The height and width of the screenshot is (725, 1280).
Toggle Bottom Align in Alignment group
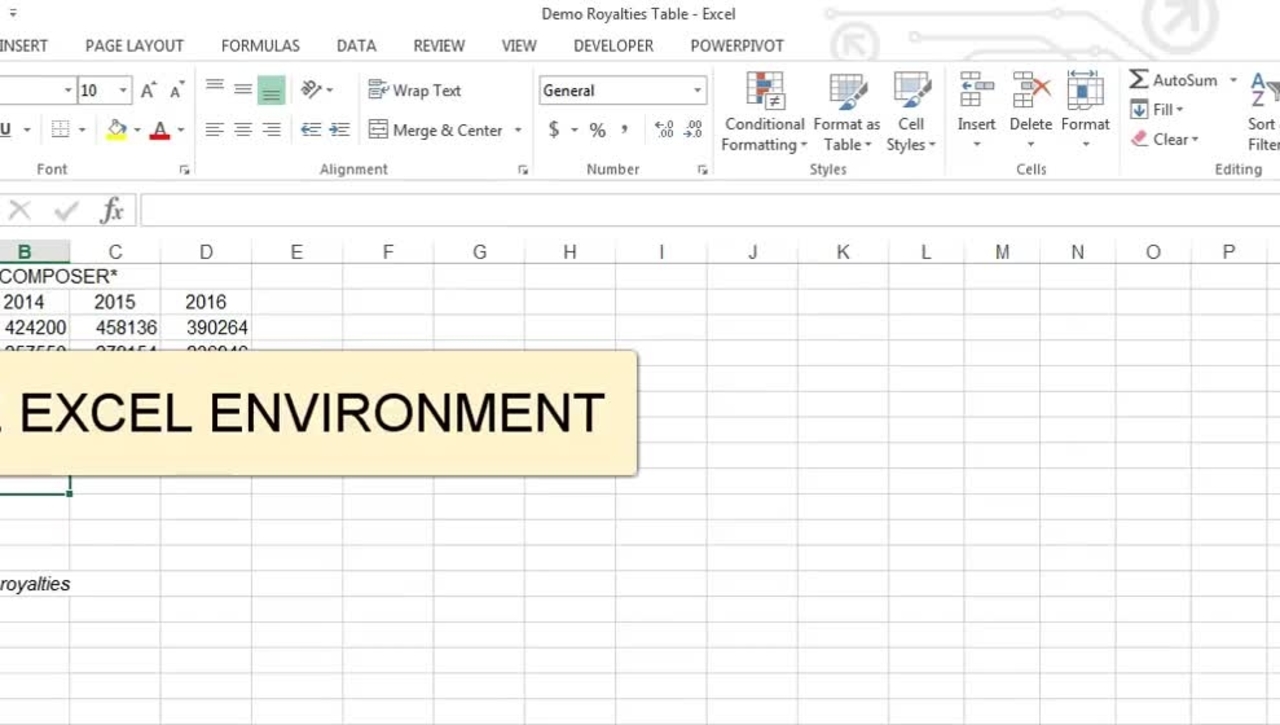point(271,91)
